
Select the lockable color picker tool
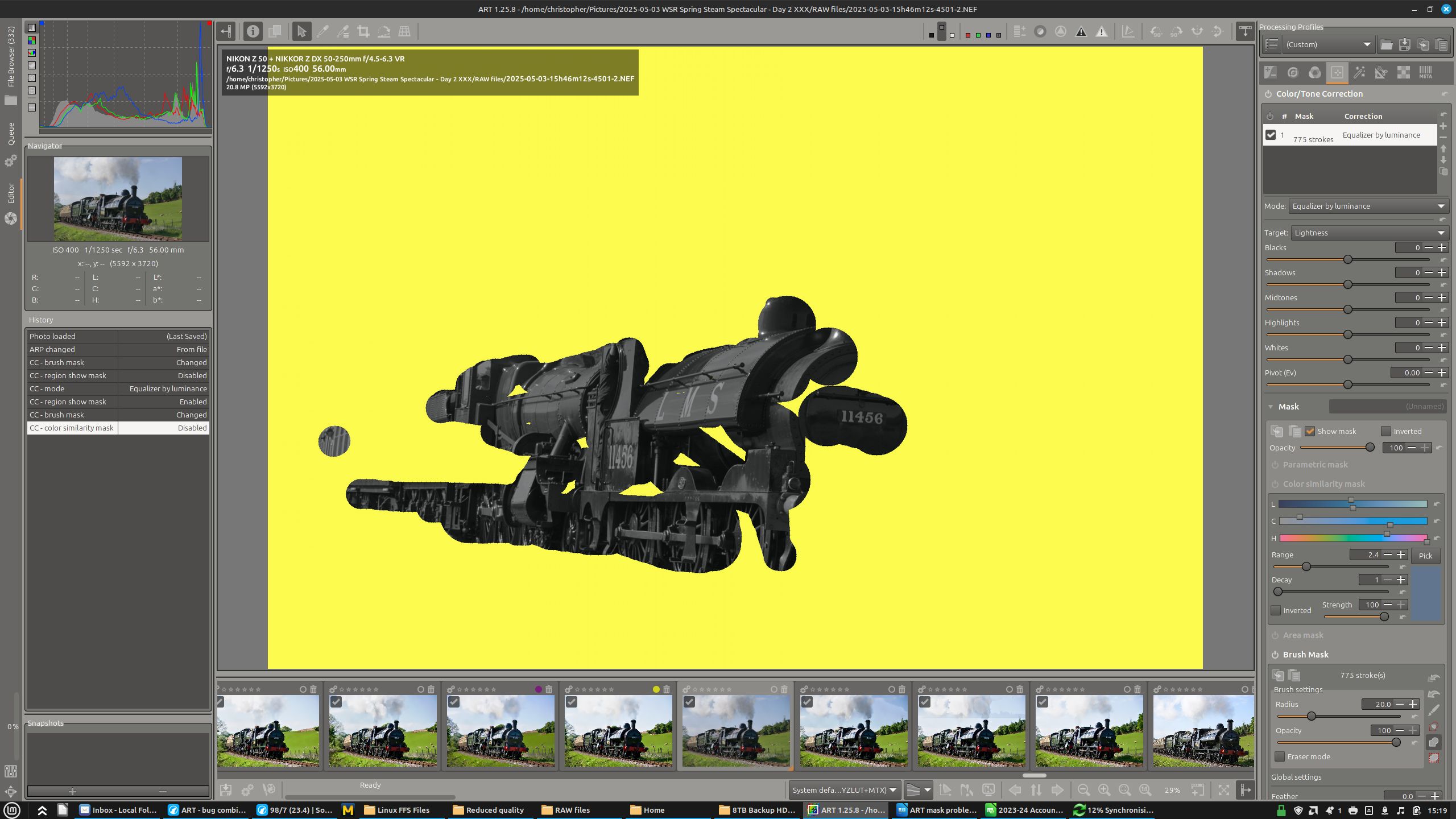tap(343, 31)
